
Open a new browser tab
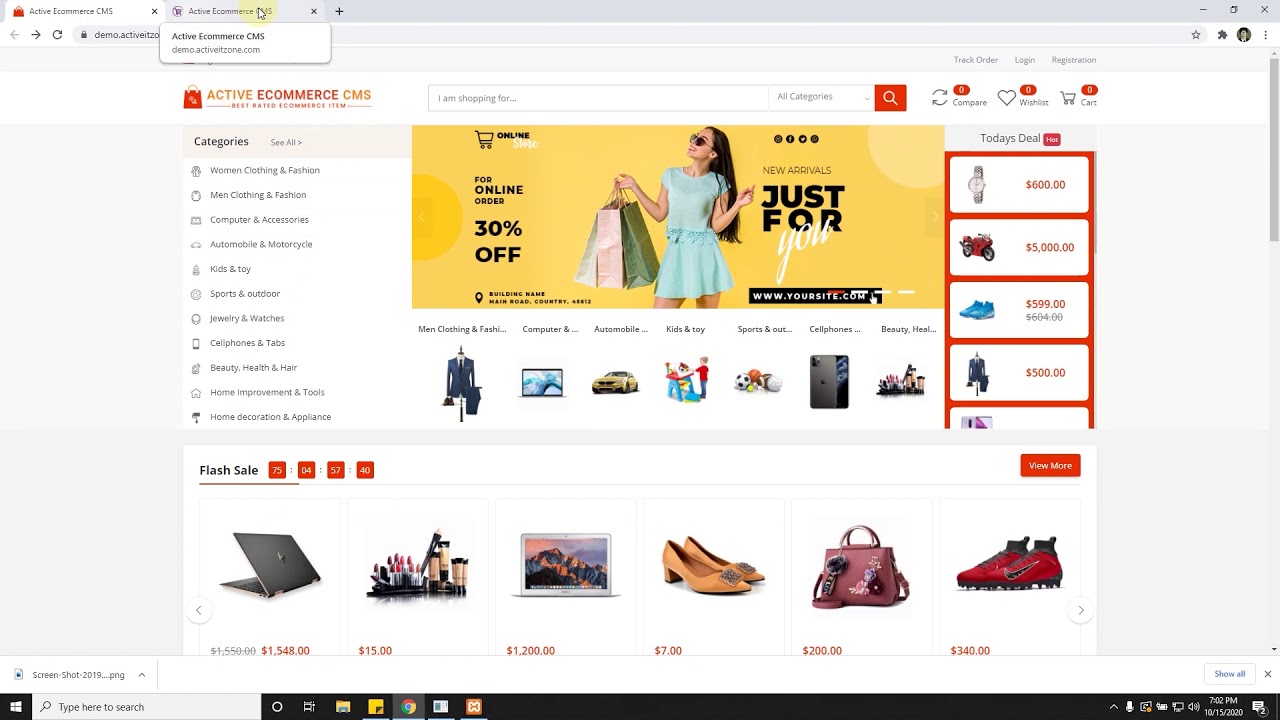(339, 11)
